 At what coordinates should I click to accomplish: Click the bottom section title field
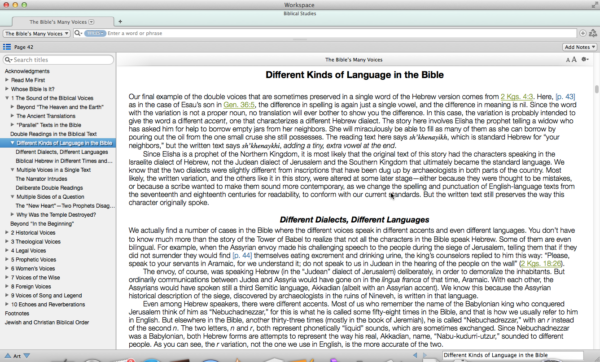point(513,355)
